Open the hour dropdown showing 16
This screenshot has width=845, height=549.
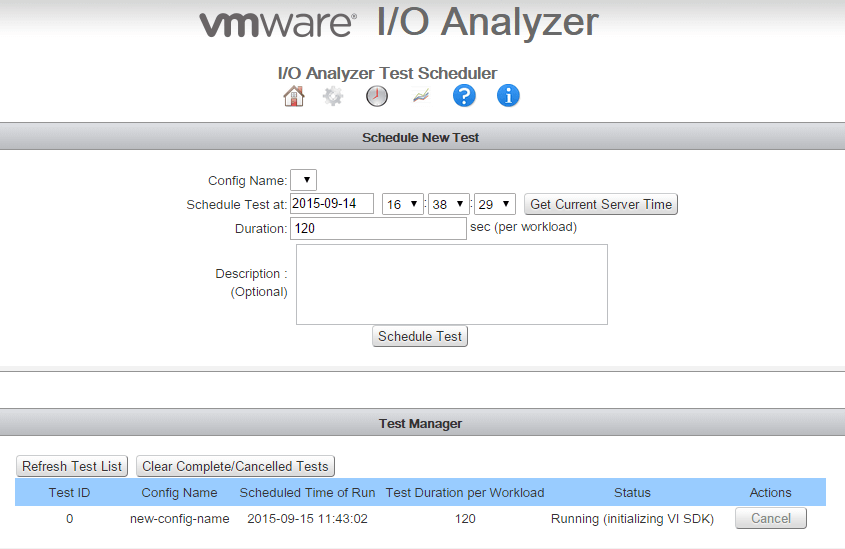pos(403,204)
